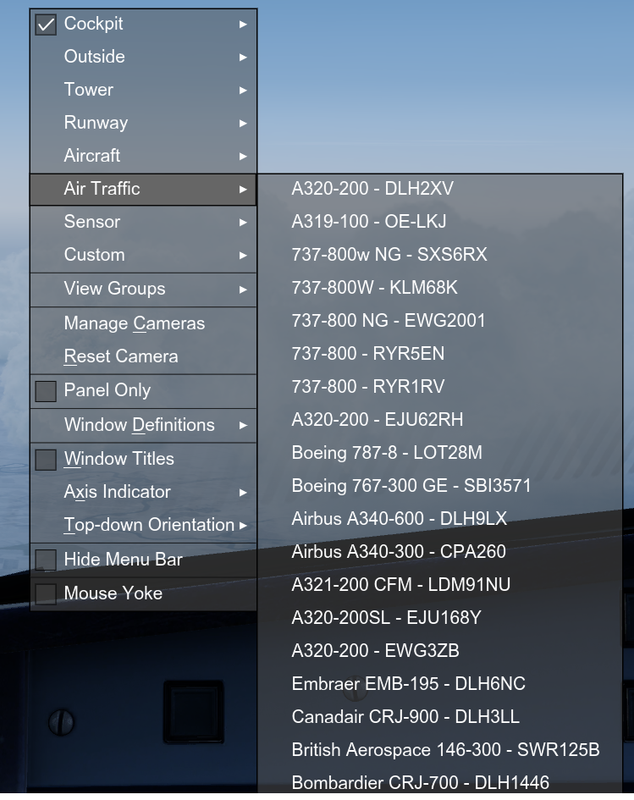Choose Manage Cameras from the menu
This screenshot has height=800, width=634.
point(143,323)
